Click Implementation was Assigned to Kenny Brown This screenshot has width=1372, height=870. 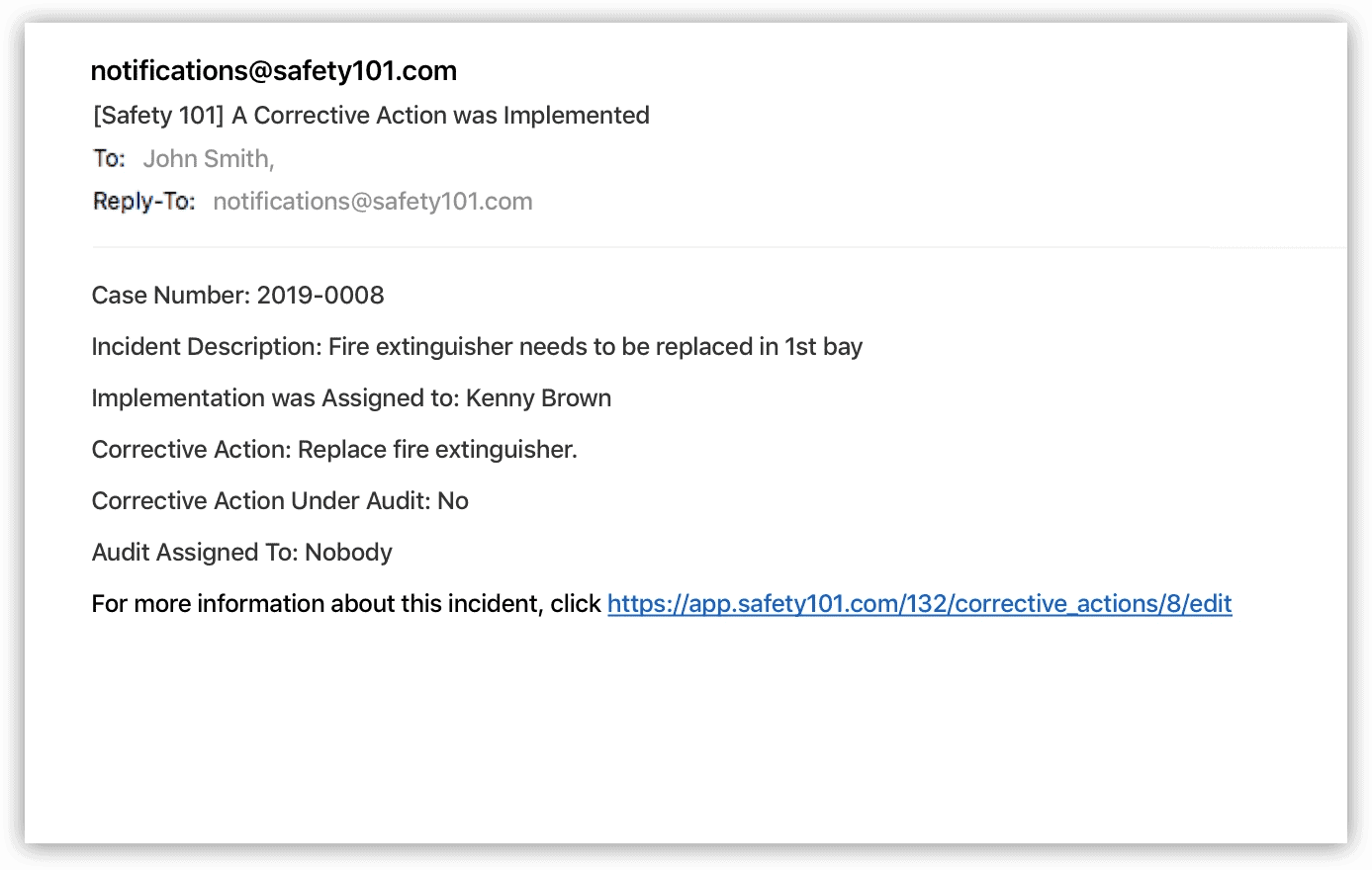(x=351, y=398)
